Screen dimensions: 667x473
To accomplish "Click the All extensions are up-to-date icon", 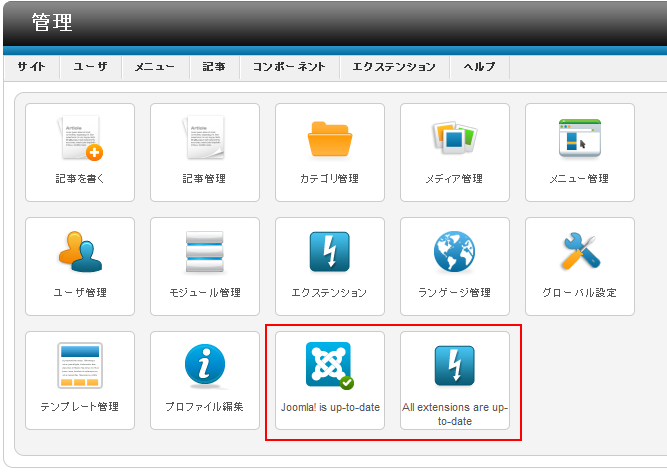I will (x=454, y=365).
